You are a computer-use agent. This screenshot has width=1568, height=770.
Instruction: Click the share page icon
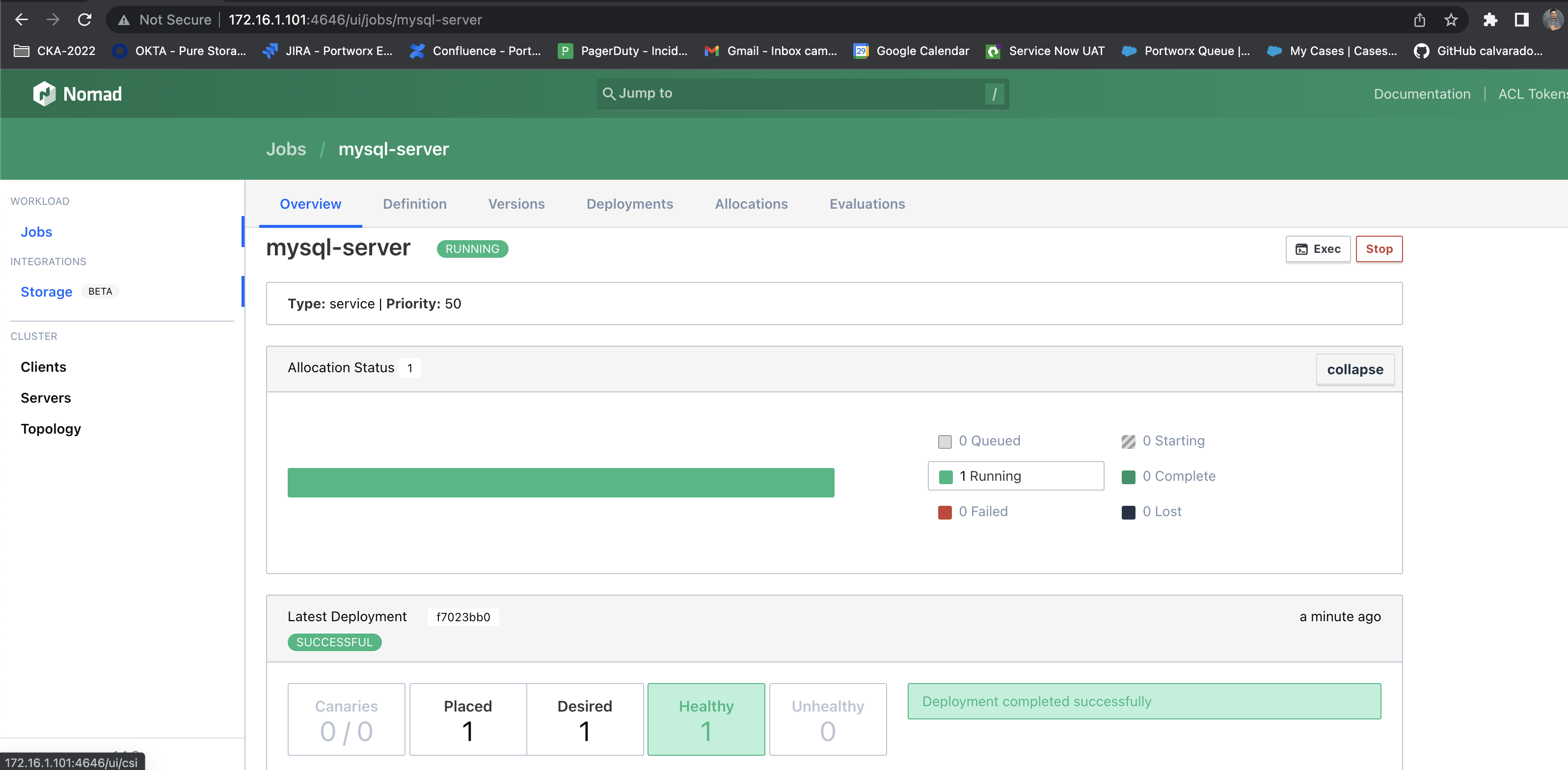click(1419, 20)
